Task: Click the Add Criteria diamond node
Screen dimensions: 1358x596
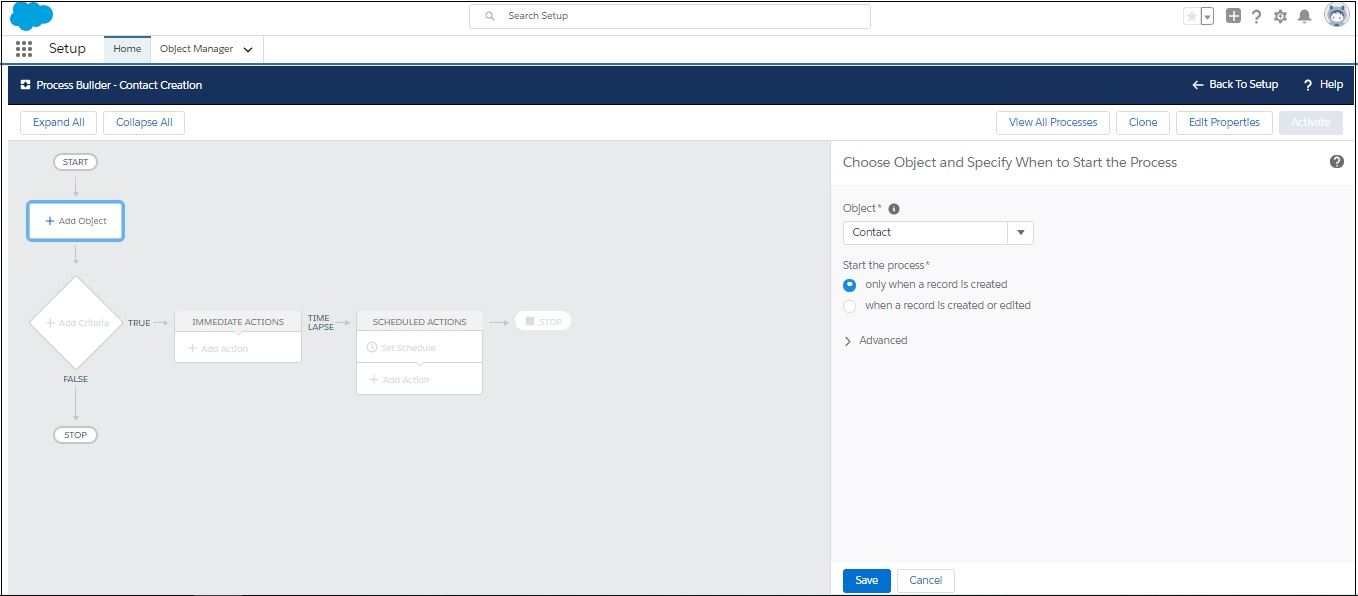Action: pyautogui.click(x=76, y=323)
